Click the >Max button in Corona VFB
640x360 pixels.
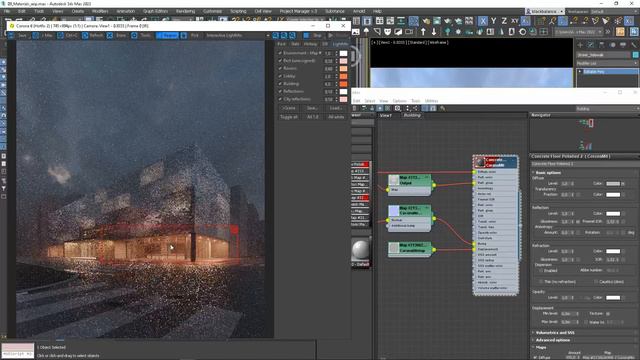pos(43,36)
